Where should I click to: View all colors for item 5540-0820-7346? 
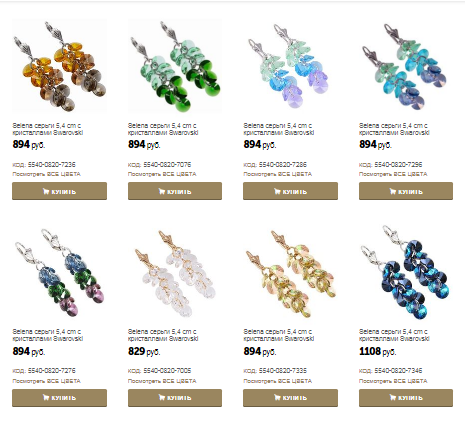coord(393,381)
